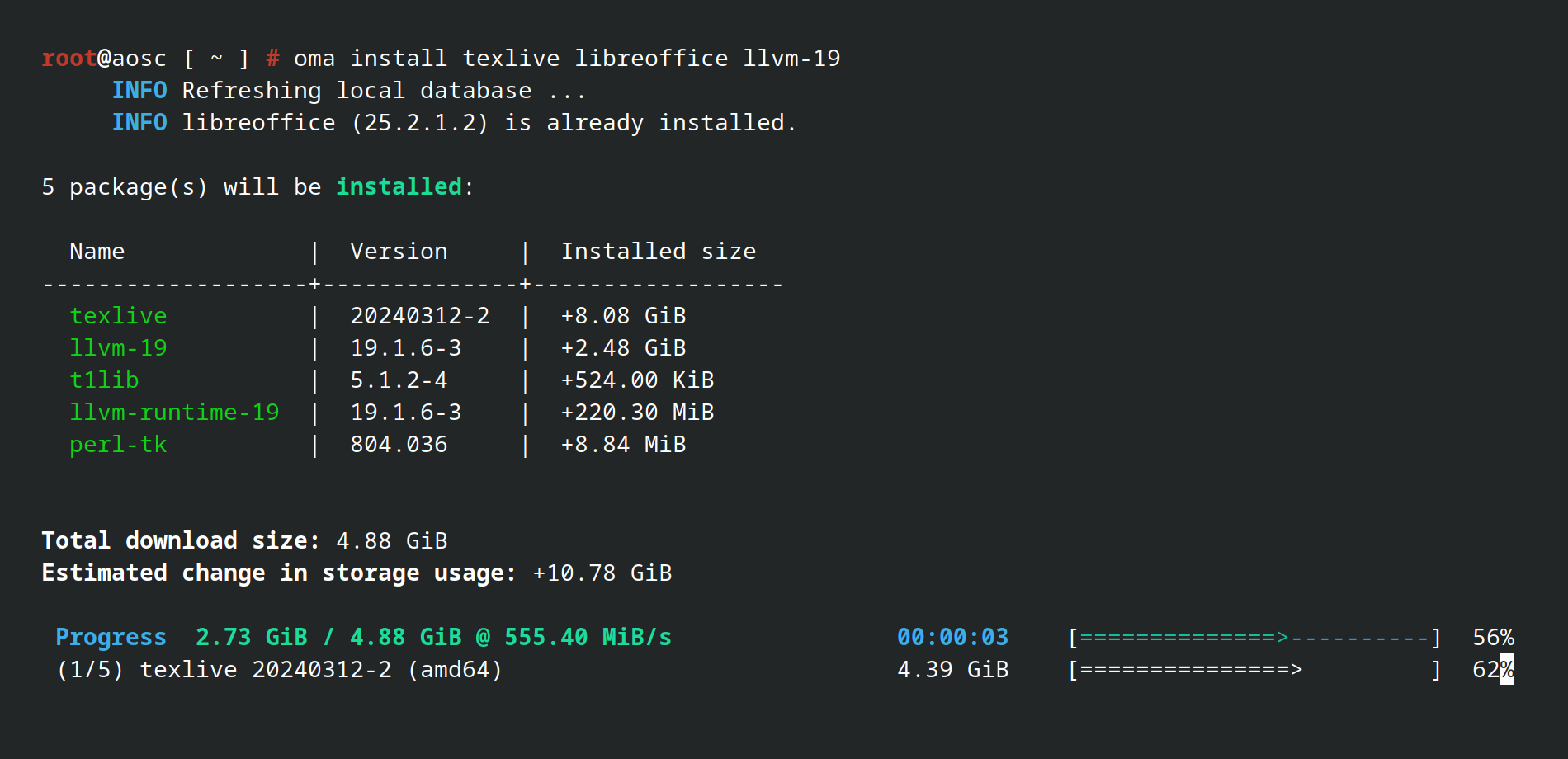Click the llvm-runtime-19 package name
Screen dimensions: 1568x759
[174, 412]
